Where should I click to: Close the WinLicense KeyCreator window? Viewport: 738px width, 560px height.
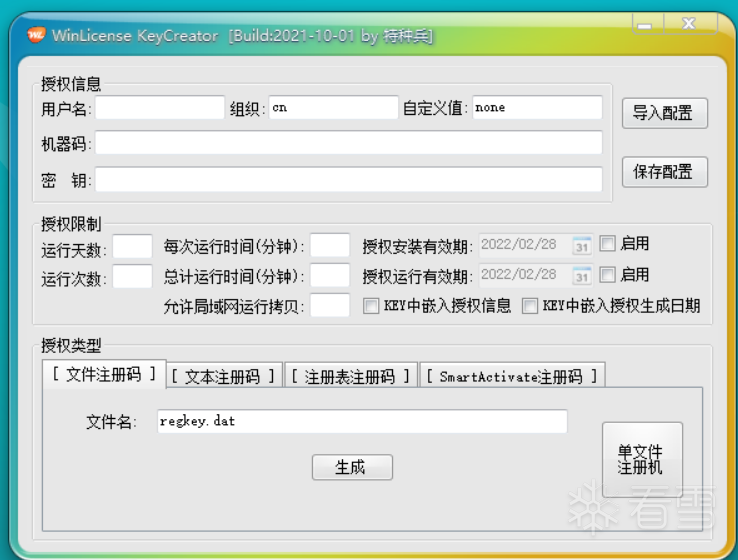click(690, 24)
